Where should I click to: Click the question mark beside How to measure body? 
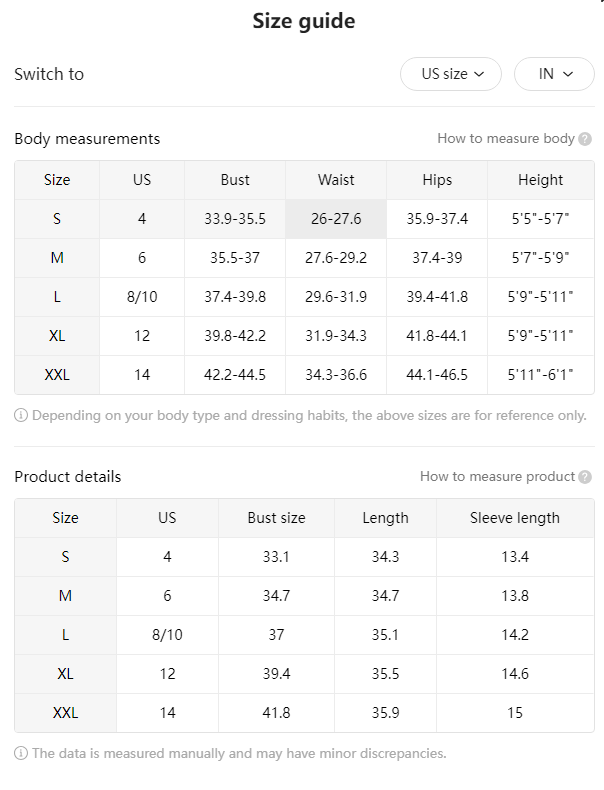click(x=585, y=139)
